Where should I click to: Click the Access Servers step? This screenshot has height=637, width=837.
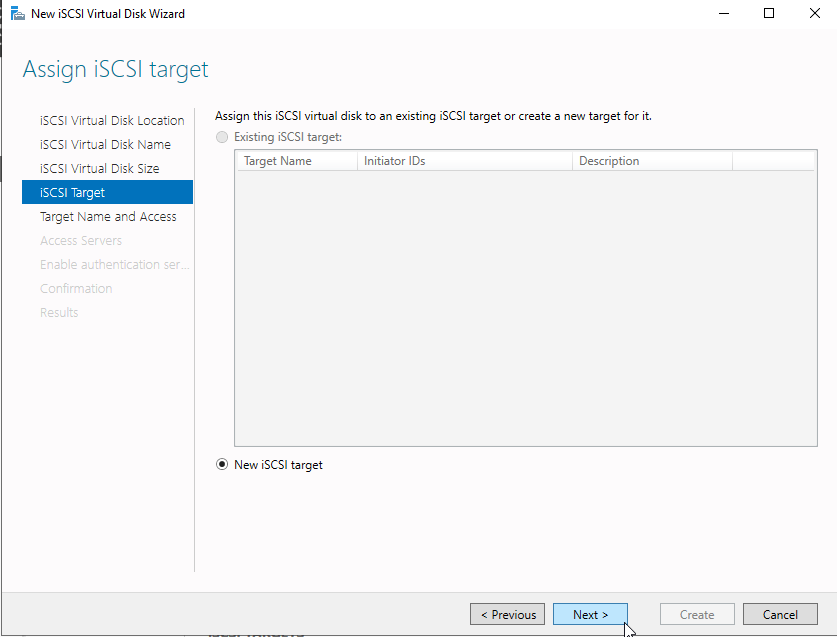(x=81, y=241)
